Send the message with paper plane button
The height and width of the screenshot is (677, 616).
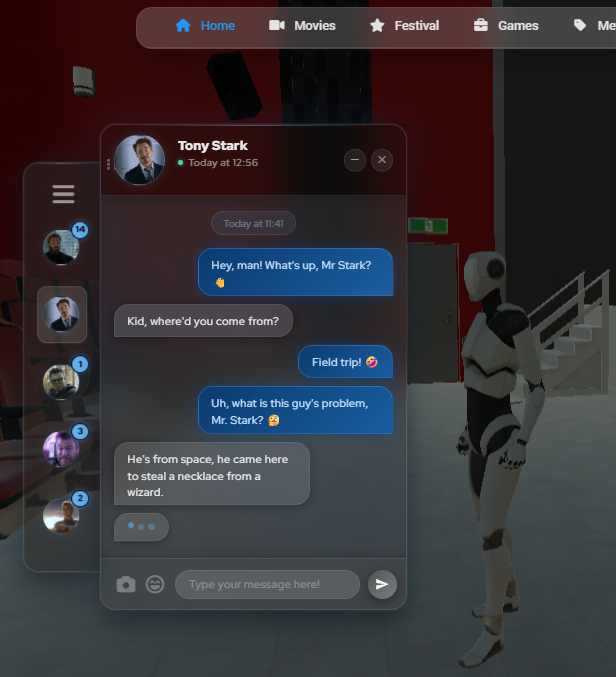click(x=382, y=584)
